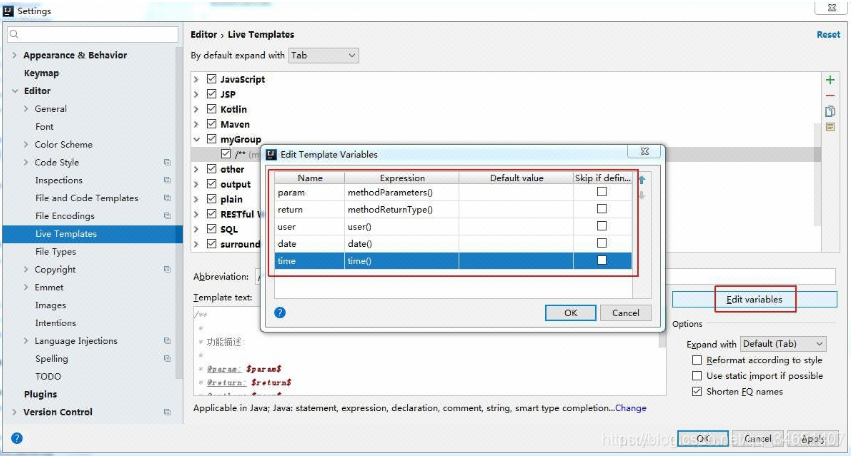Open help in Edit Template Variables dialog

click(x=280, y=312)
